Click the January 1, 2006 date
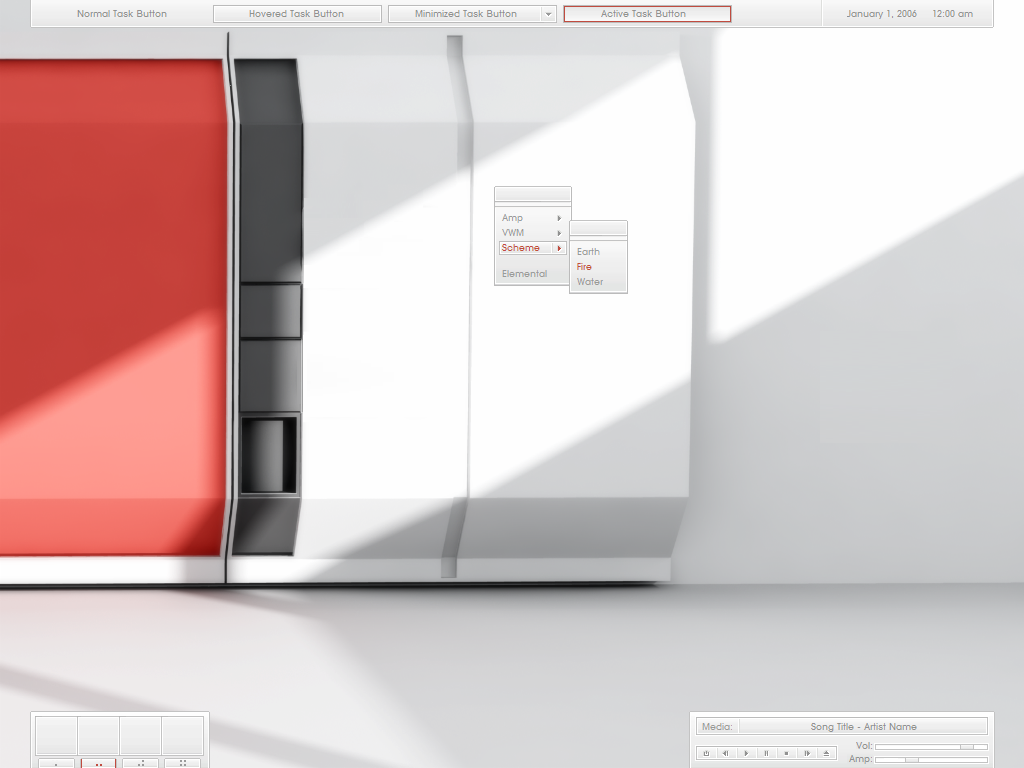Image resolution: width=1024 pixels, height=768 pixels. pos(882,14)
